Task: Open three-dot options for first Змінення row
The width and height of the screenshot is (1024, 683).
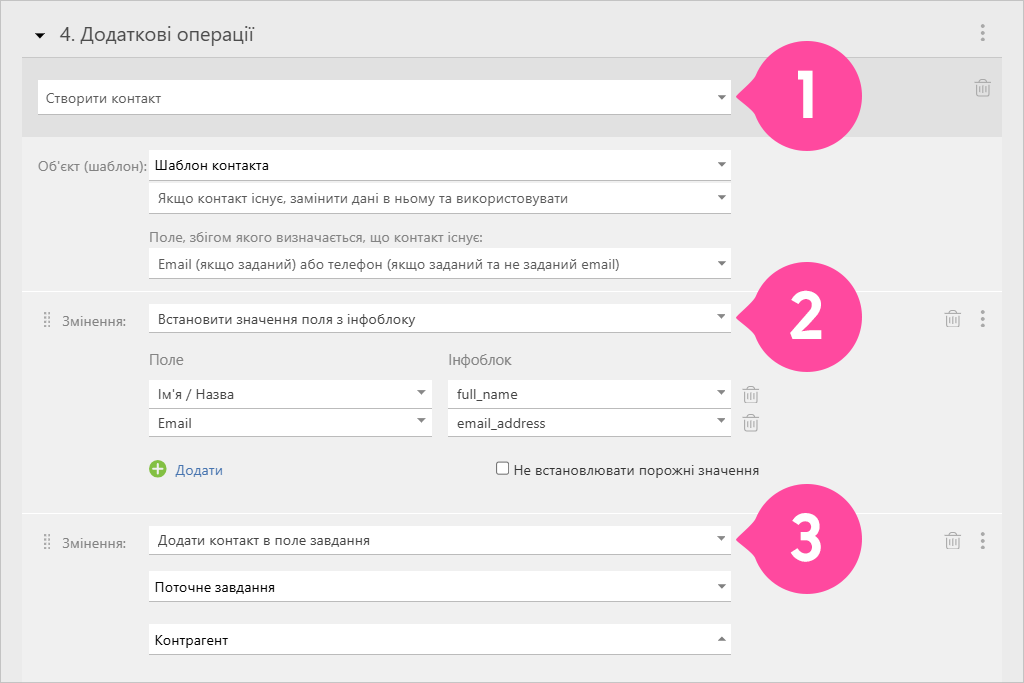Action: (x=982, y=319)
